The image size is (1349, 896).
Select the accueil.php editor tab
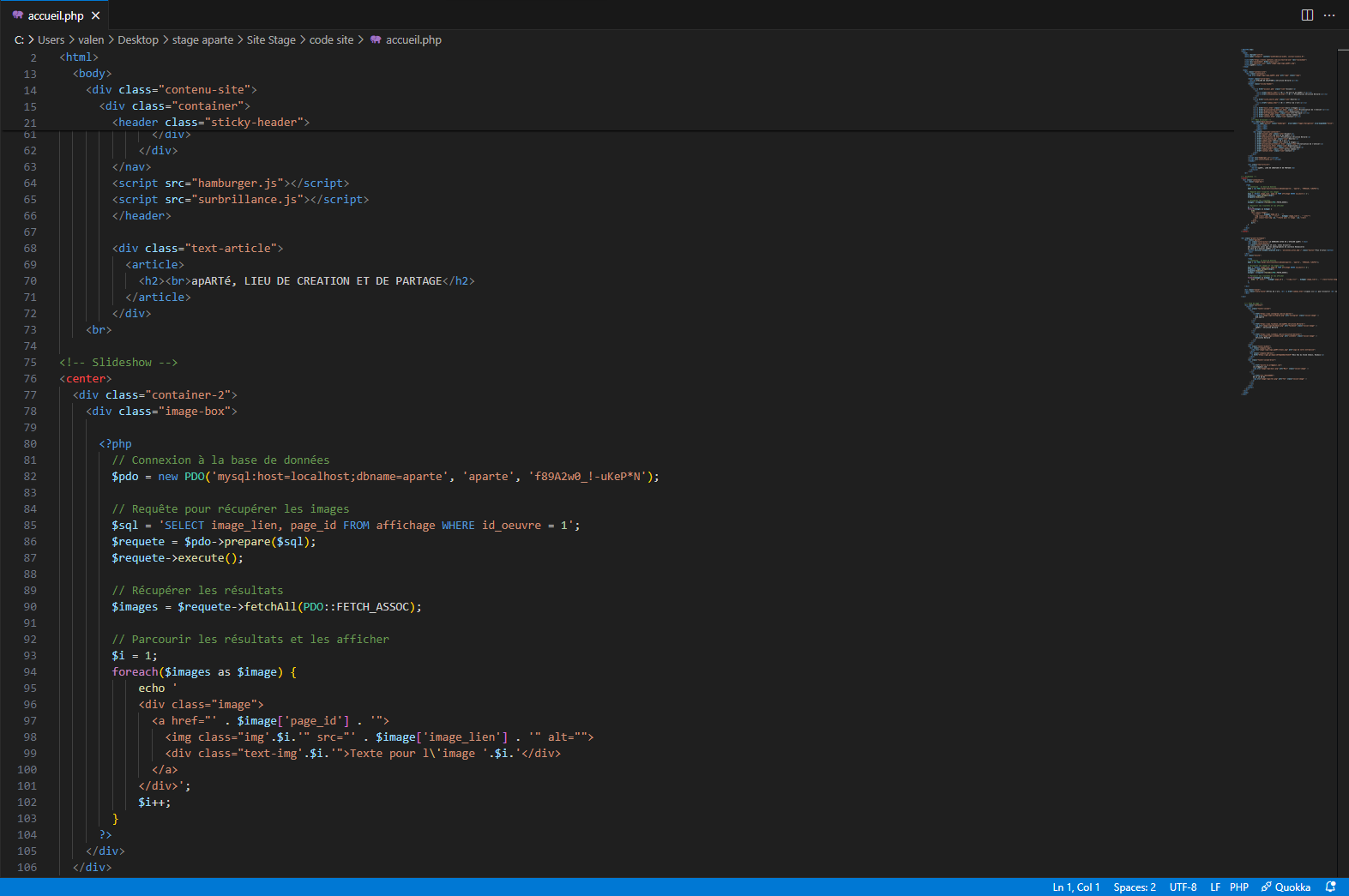(55, 15)
